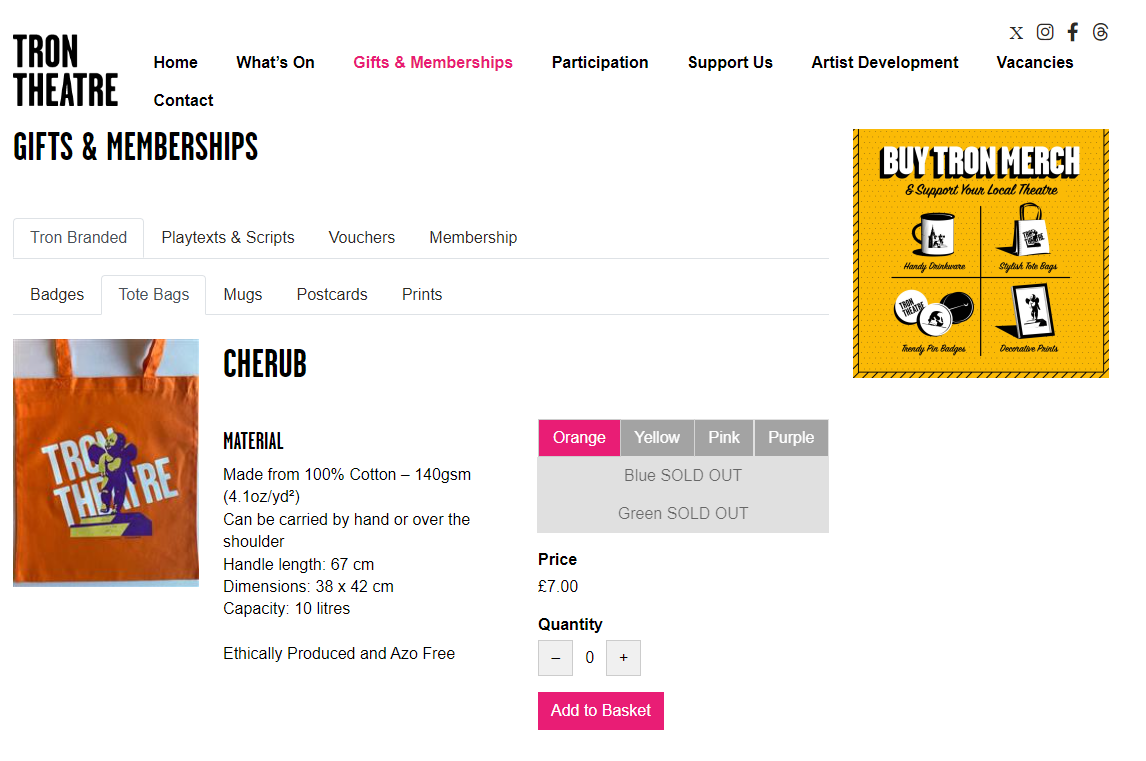Click the Tron Theatre logo

pyautogui.click(x=65, y=71)
